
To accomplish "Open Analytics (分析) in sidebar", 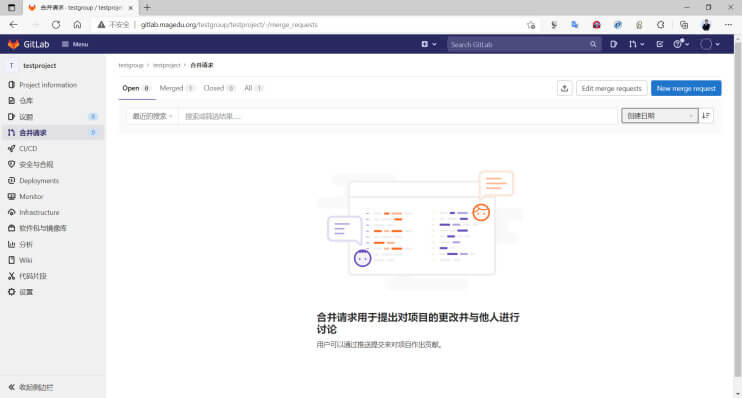I will coord(26,244).
